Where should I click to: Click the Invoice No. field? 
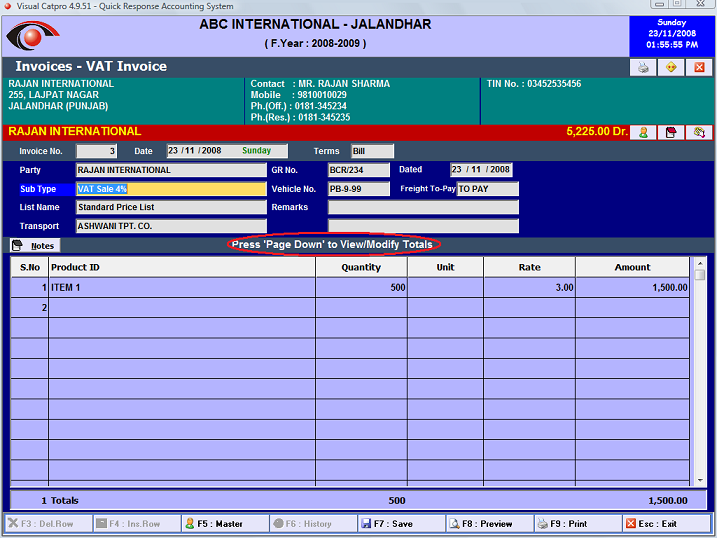pyautogui.click(x=96, y=151)
